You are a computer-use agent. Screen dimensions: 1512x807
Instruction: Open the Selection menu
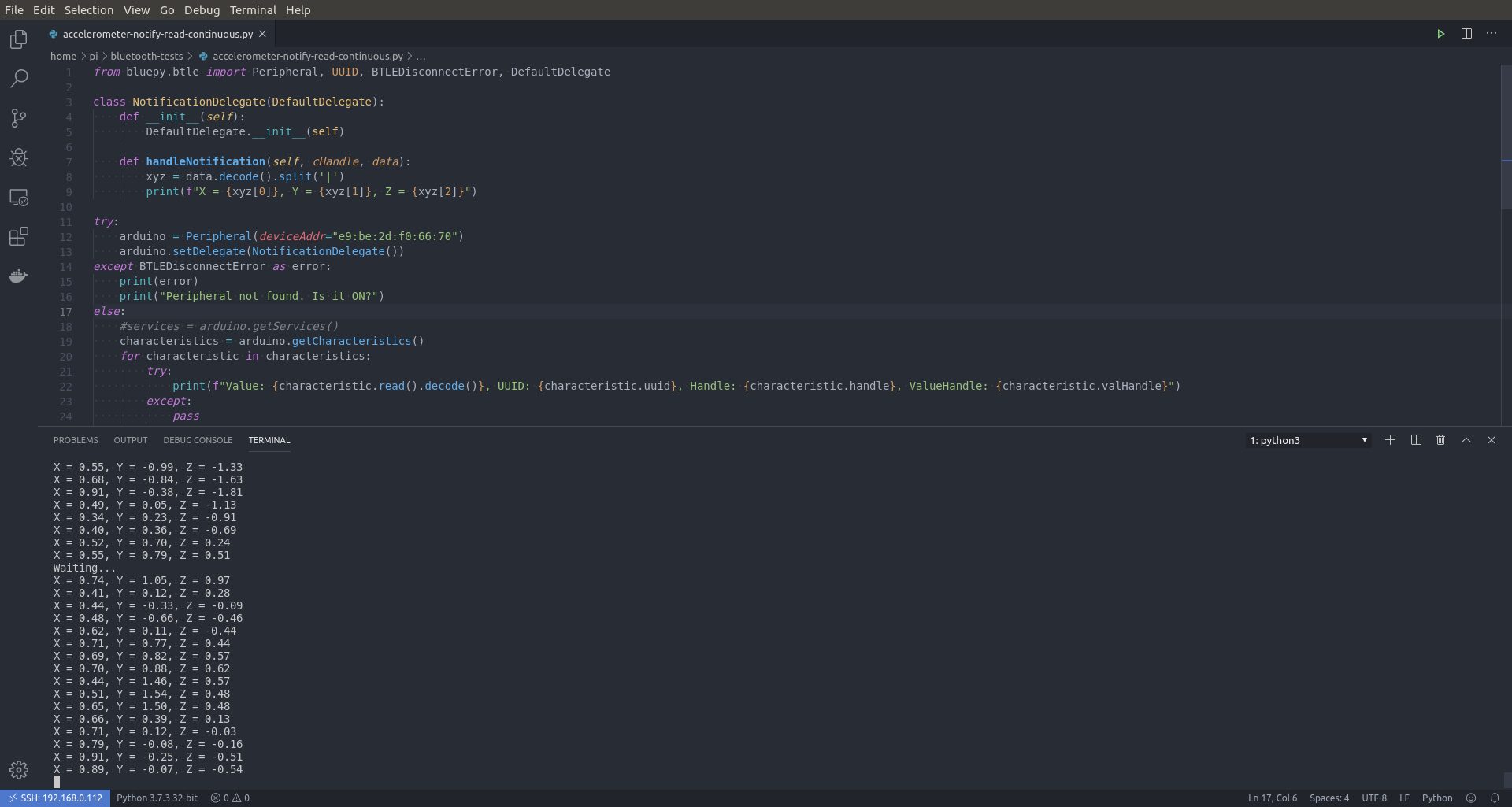click(x=89, y=10)
